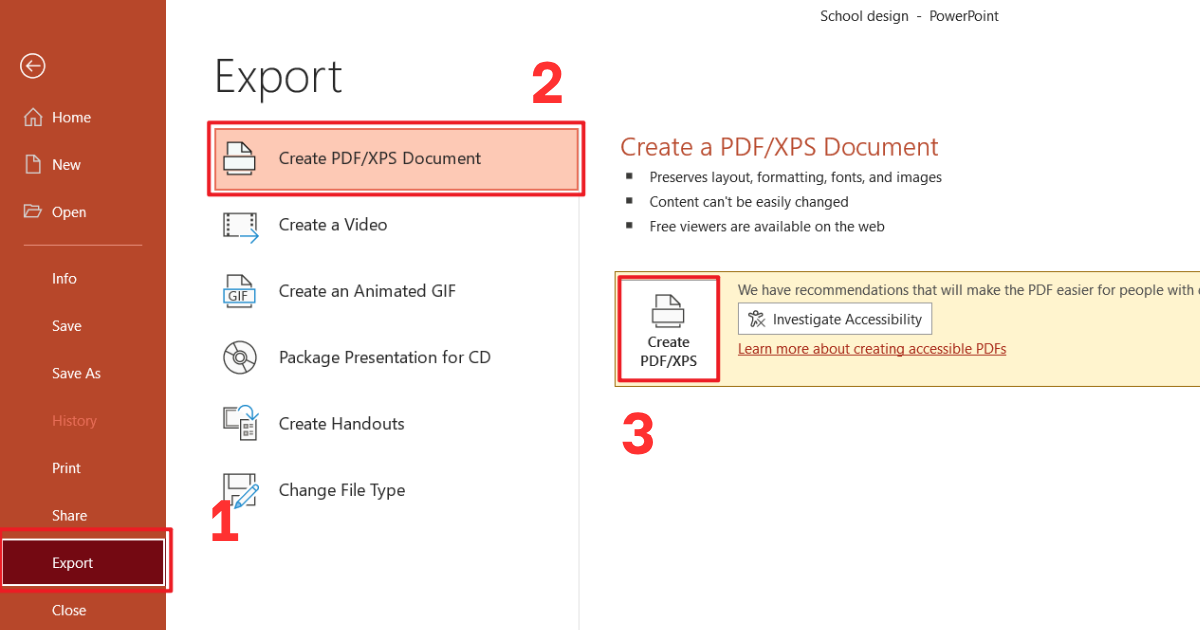
Task: Open the Home page in sidebar
Action: (83, 117)
